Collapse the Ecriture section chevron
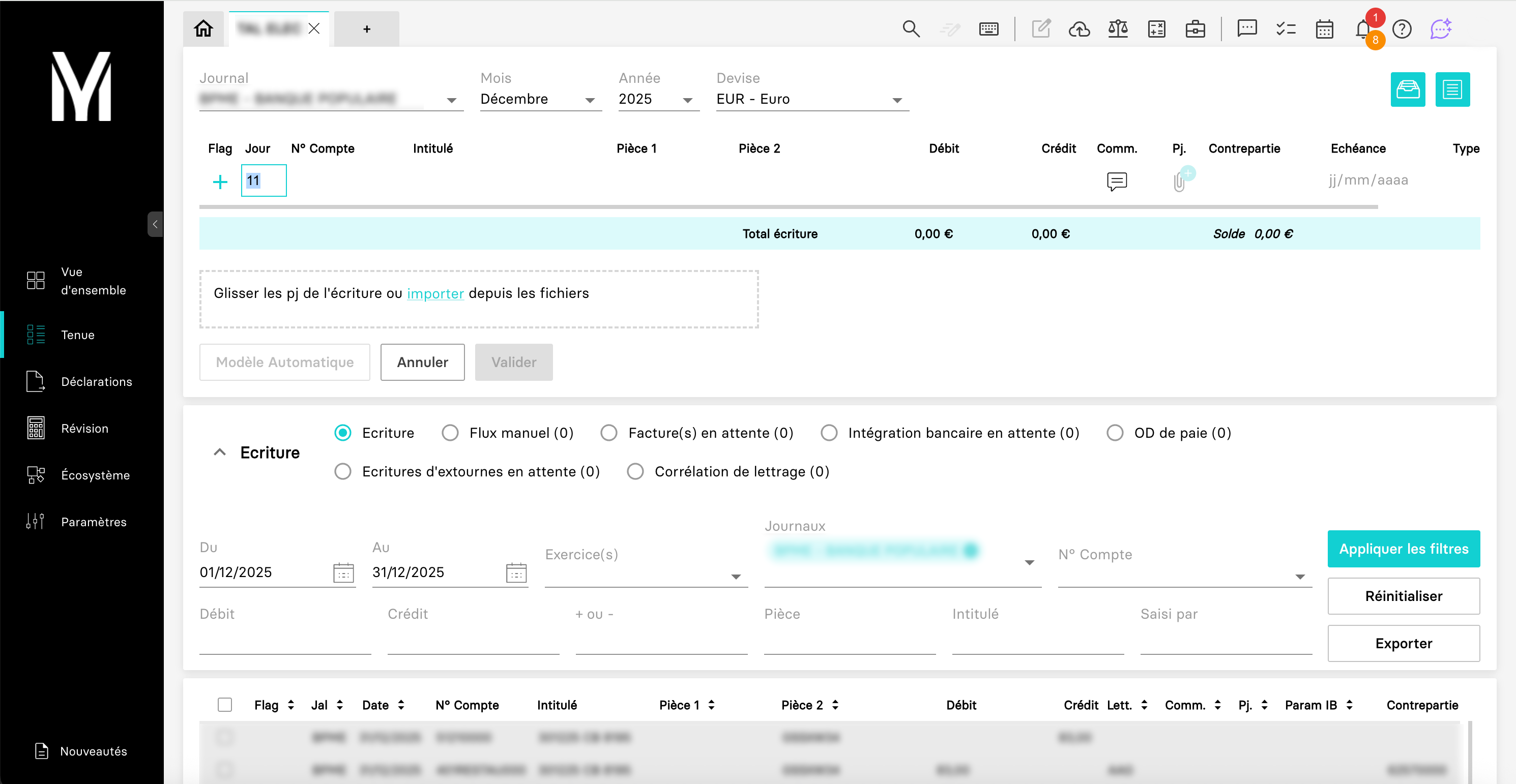This screenshot has height=784, width=1516. tap(219, 453)
